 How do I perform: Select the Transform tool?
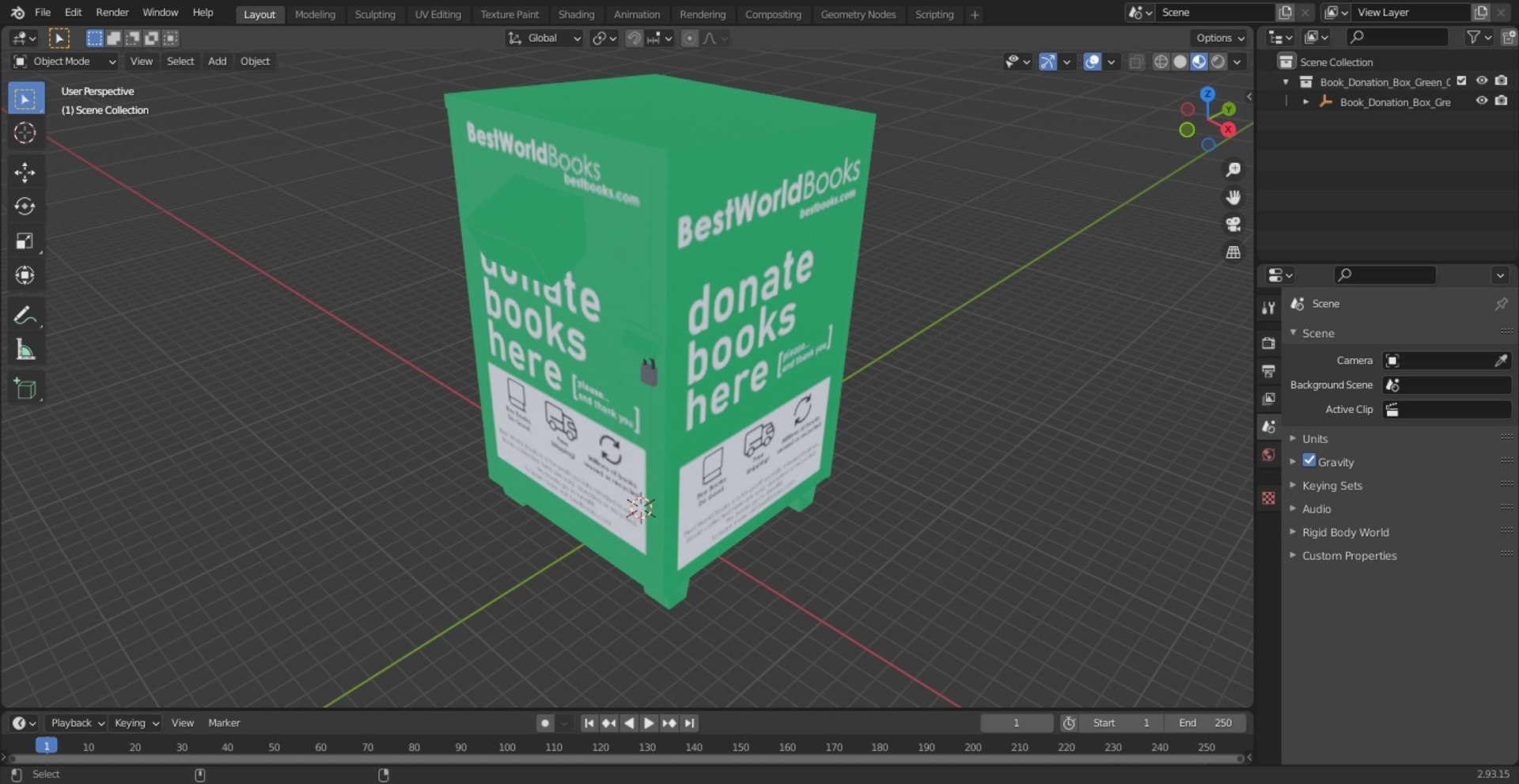(x=25, y=275)
